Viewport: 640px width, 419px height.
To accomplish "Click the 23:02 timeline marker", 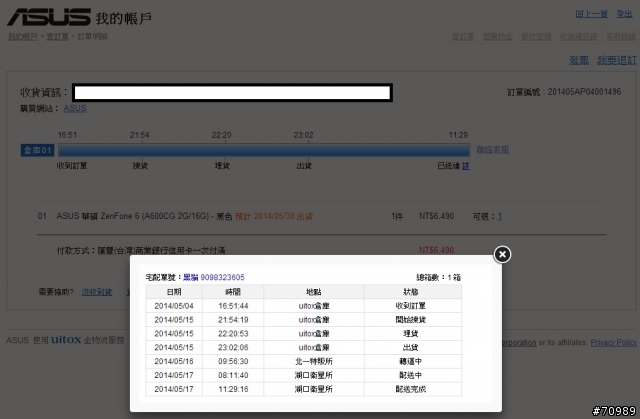I will [x=303, y=135].
